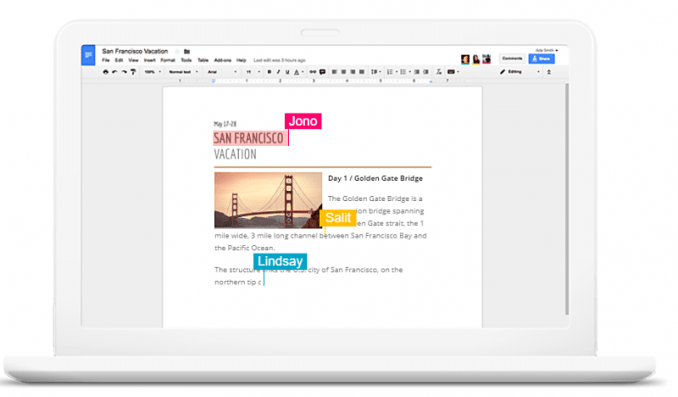Click the second collaborator avatar

pyautogui.click(x=476, y=59)
